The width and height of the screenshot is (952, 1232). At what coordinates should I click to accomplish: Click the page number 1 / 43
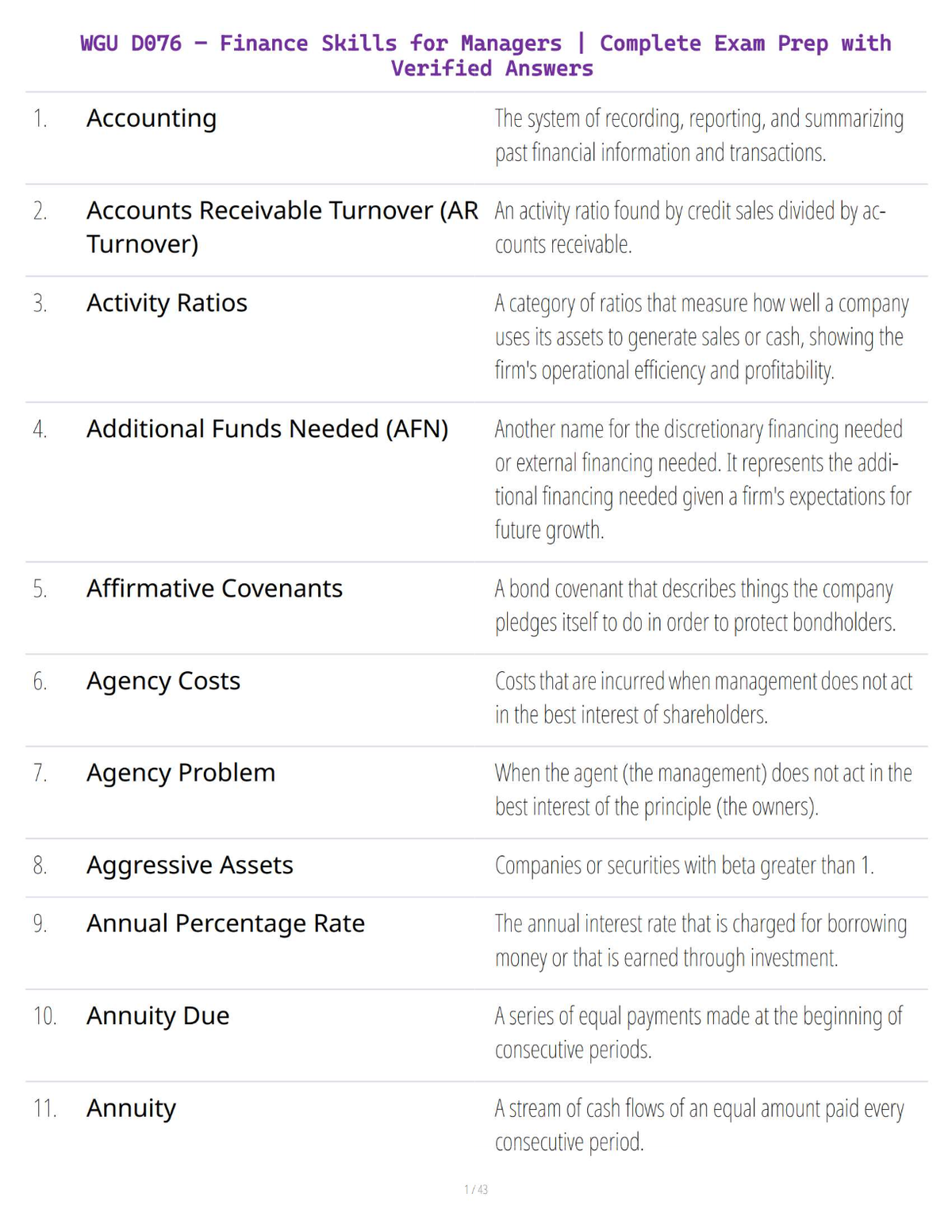click(x=476, y=1189)
